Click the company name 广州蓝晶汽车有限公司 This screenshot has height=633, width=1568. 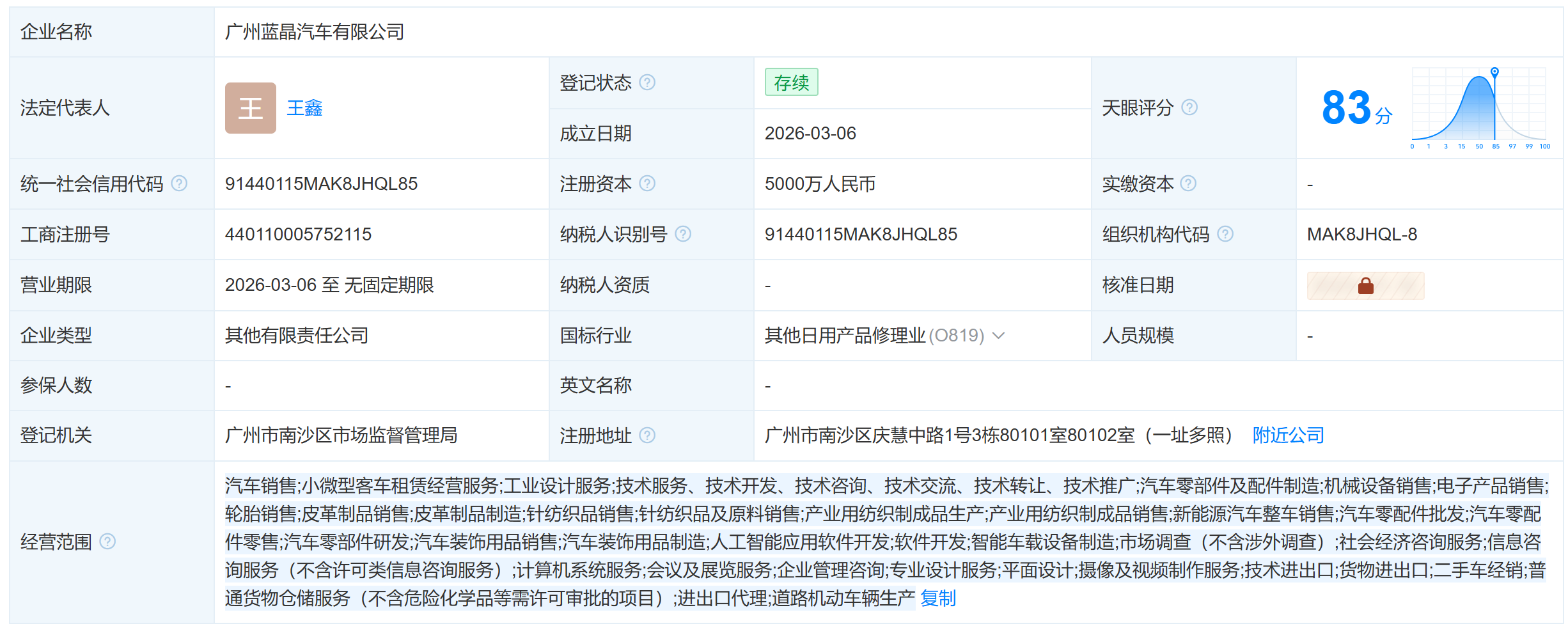pos(315,32)
